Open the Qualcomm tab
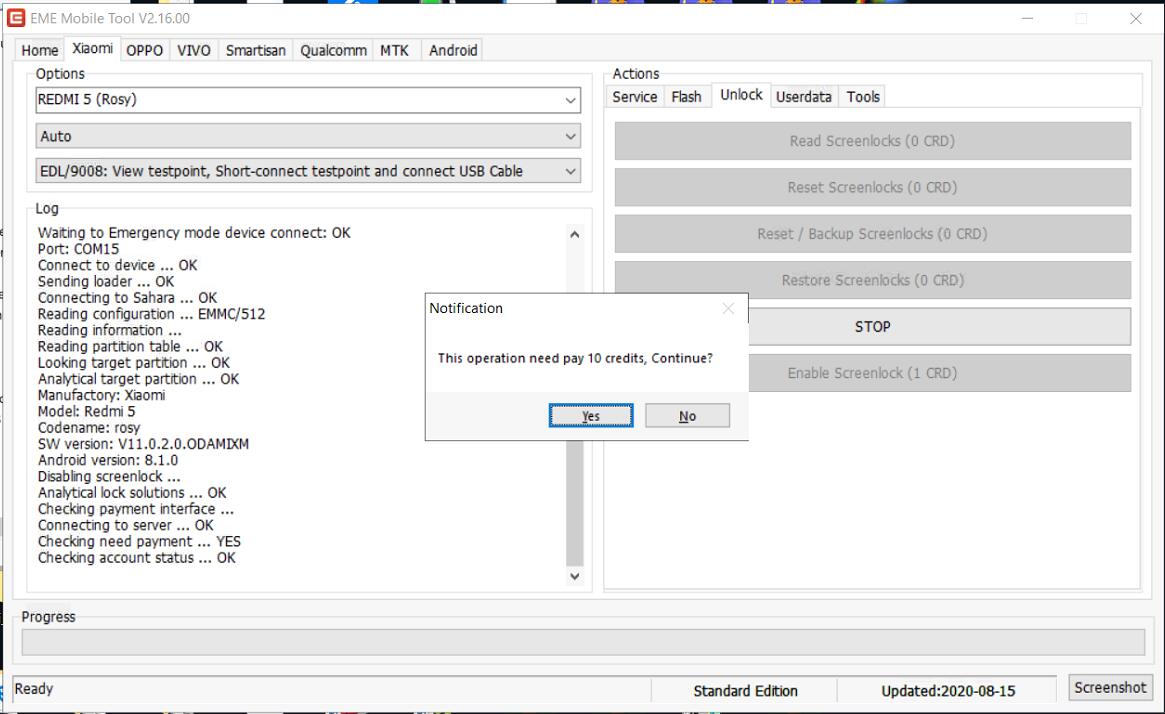Screen dimensions: 1165x714 333,51
